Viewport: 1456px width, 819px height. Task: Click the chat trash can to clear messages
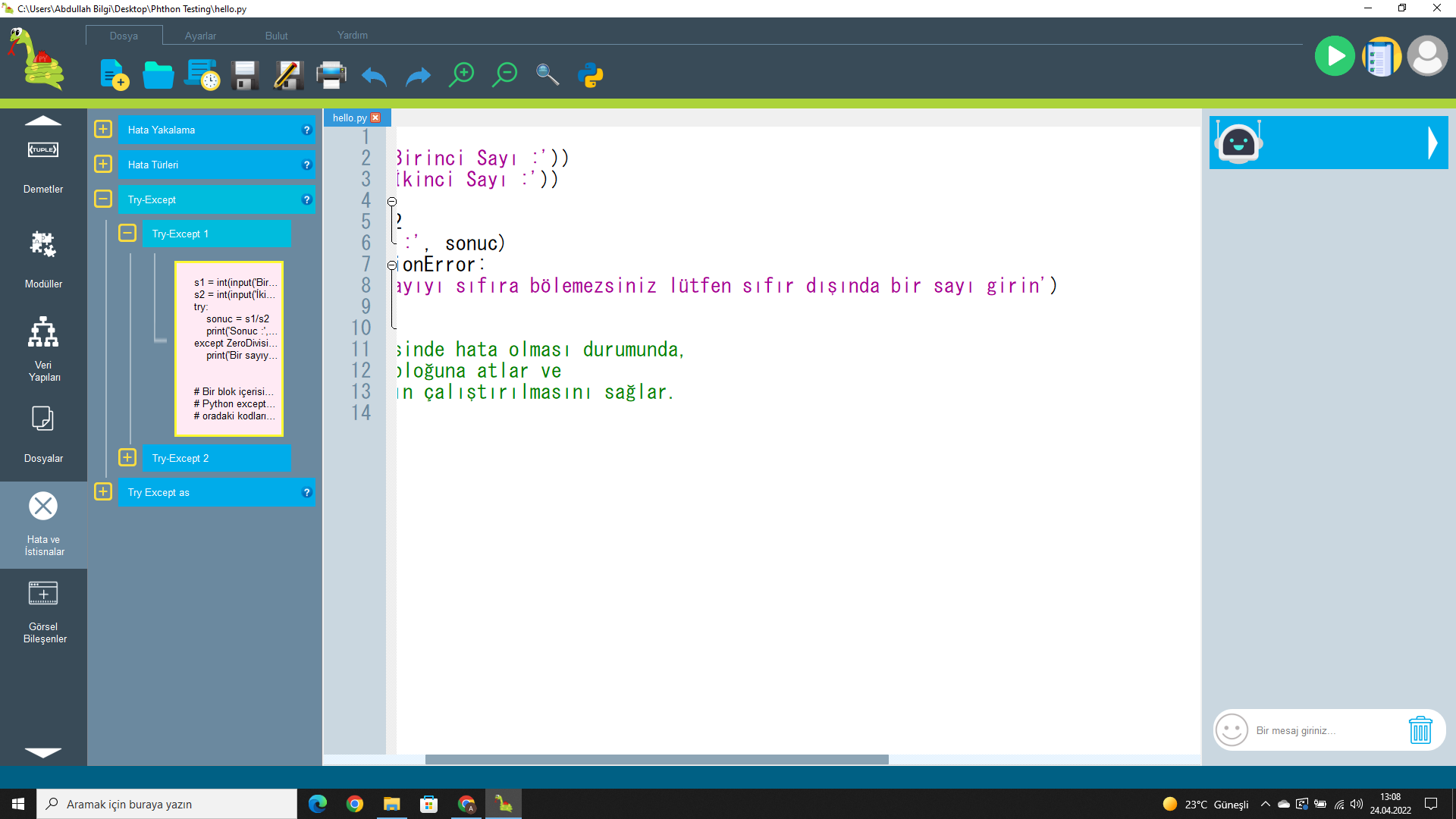pos(1420,730)
